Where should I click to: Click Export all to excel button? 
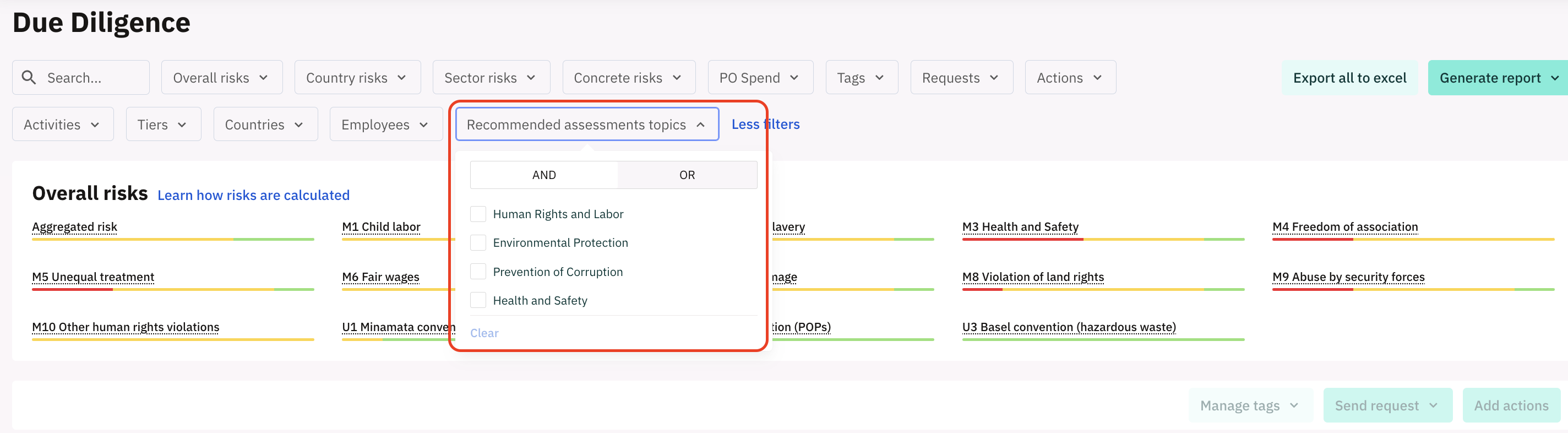tap(1349, 77)
